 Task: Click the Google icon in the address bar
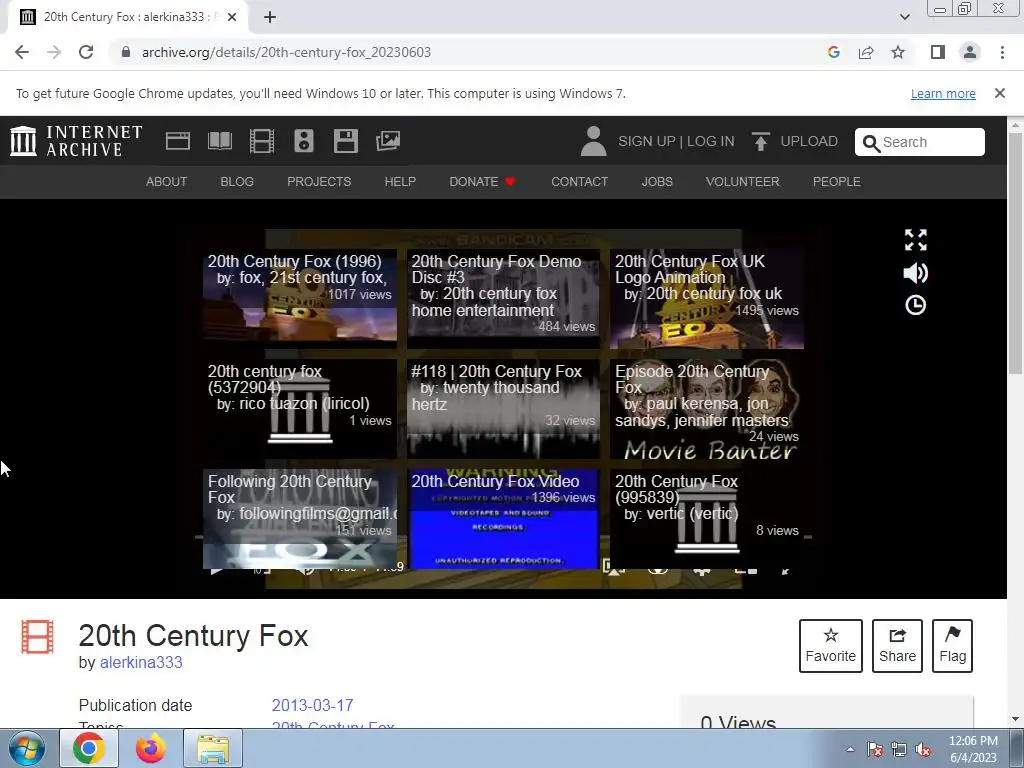tap(833, 52)
